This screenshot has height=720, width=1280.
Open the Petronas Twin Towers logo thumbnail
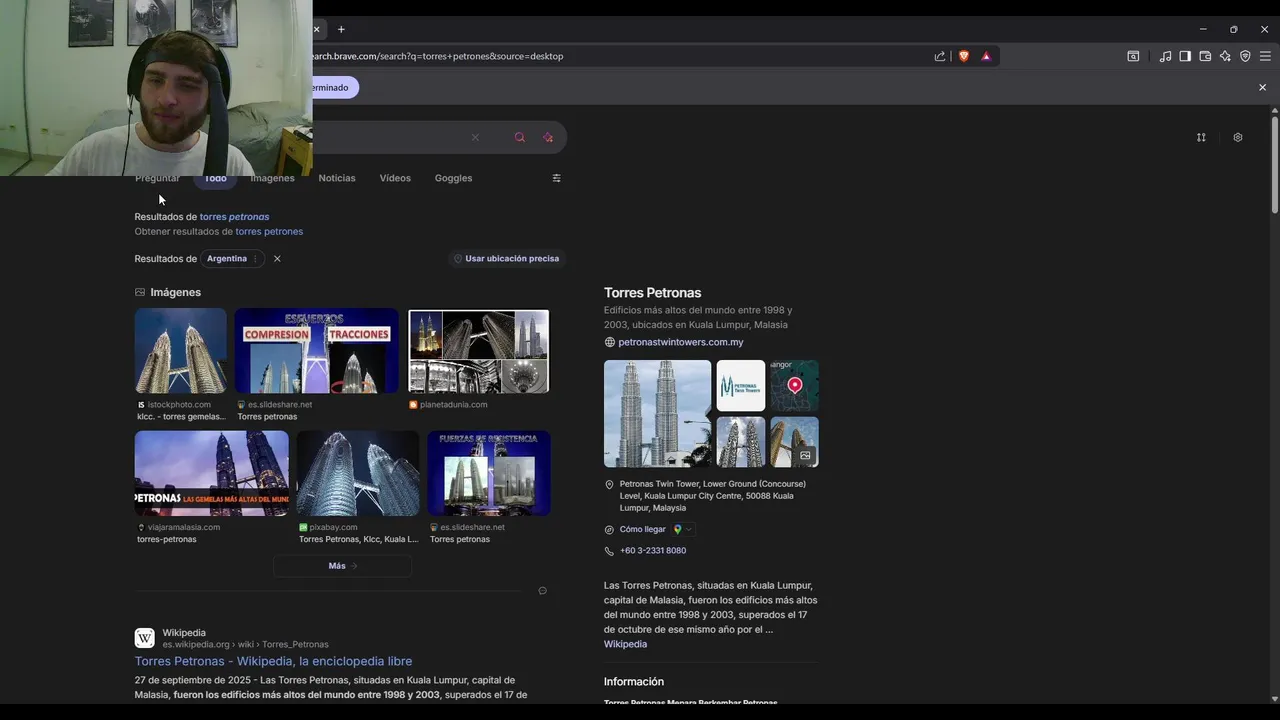pyautogui.click(x=741, y=386)
